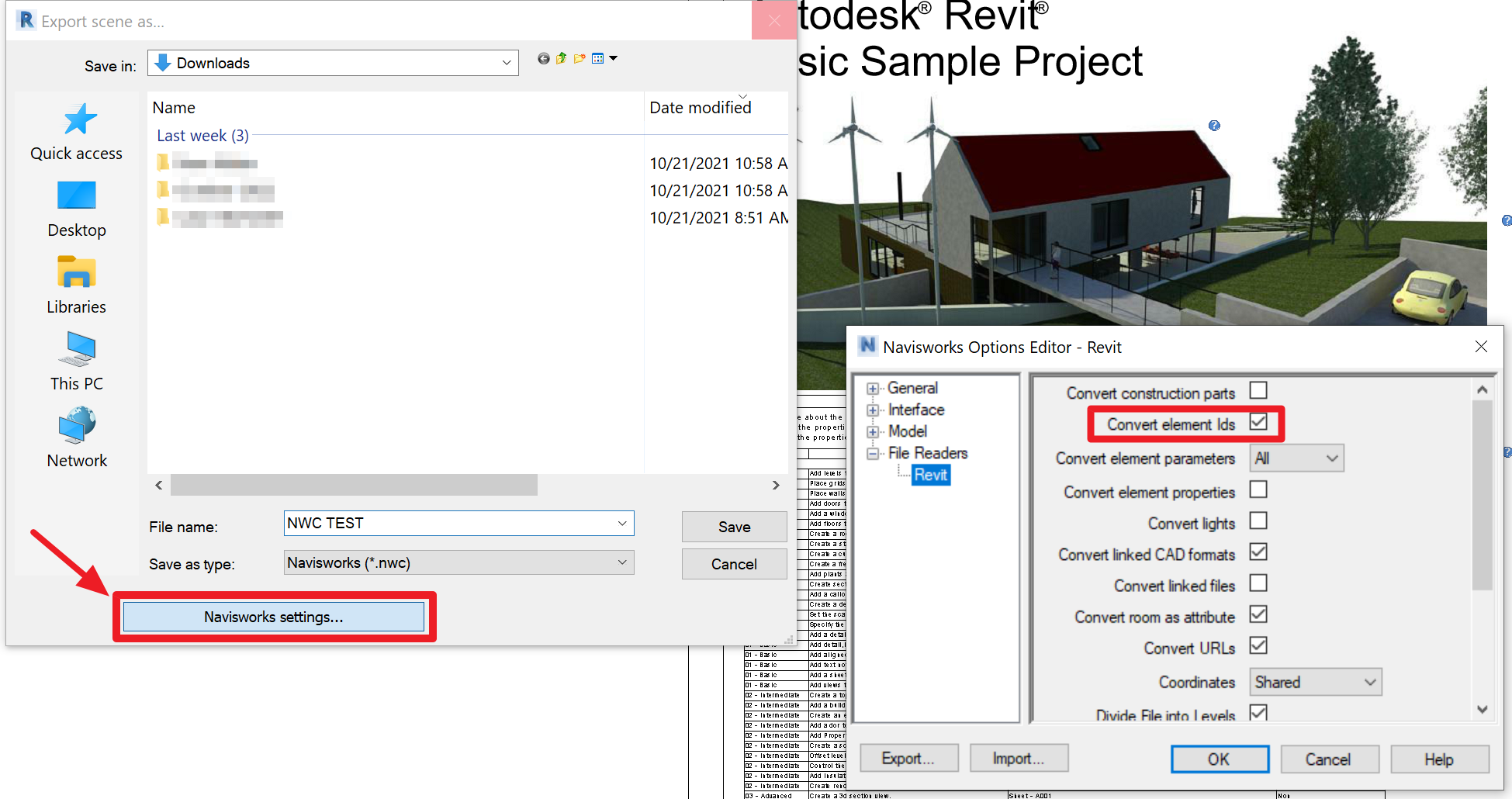Toggle Convert room as attribute
1512x799 pixels.
(x=1258, y=614)
